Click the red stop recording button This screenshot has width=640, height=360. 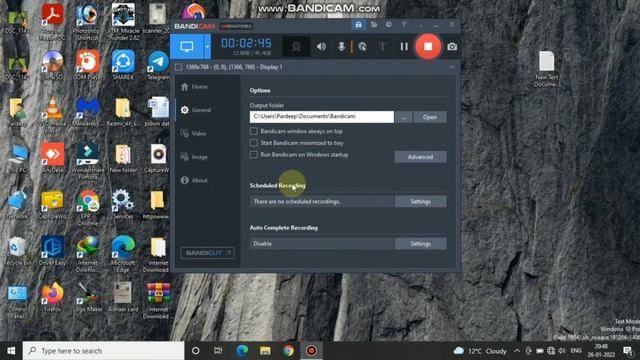(x=428, y=47)
